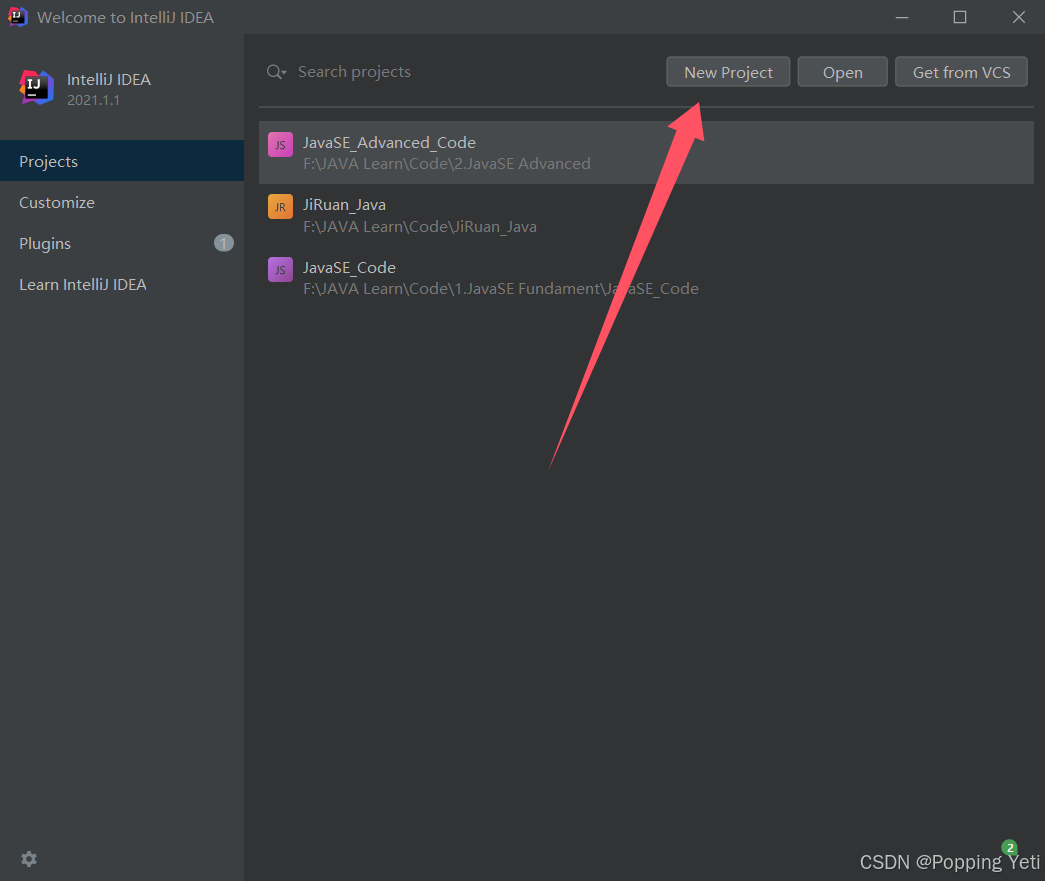
Task: Open Learn IntelliJ IDEA tab
Action: click(122, 285)
